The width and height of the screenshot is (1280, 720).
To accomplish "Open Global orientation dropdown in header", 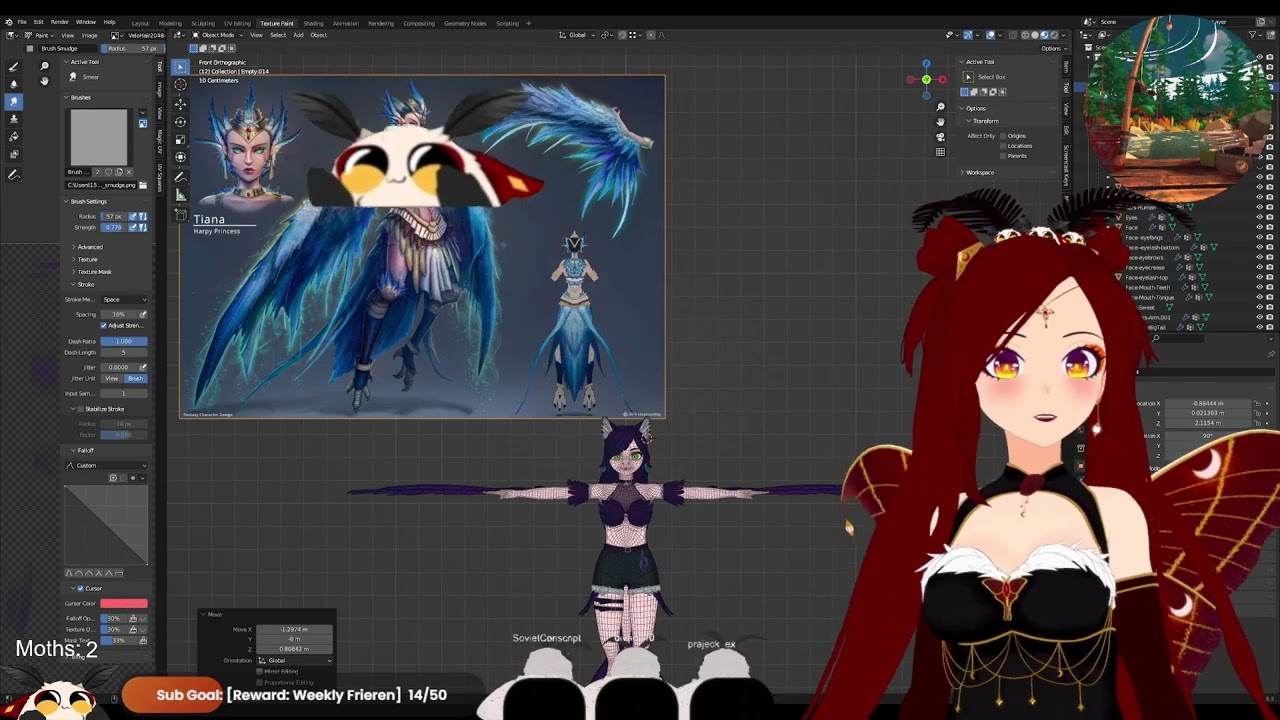I will (x=579, y=35).
